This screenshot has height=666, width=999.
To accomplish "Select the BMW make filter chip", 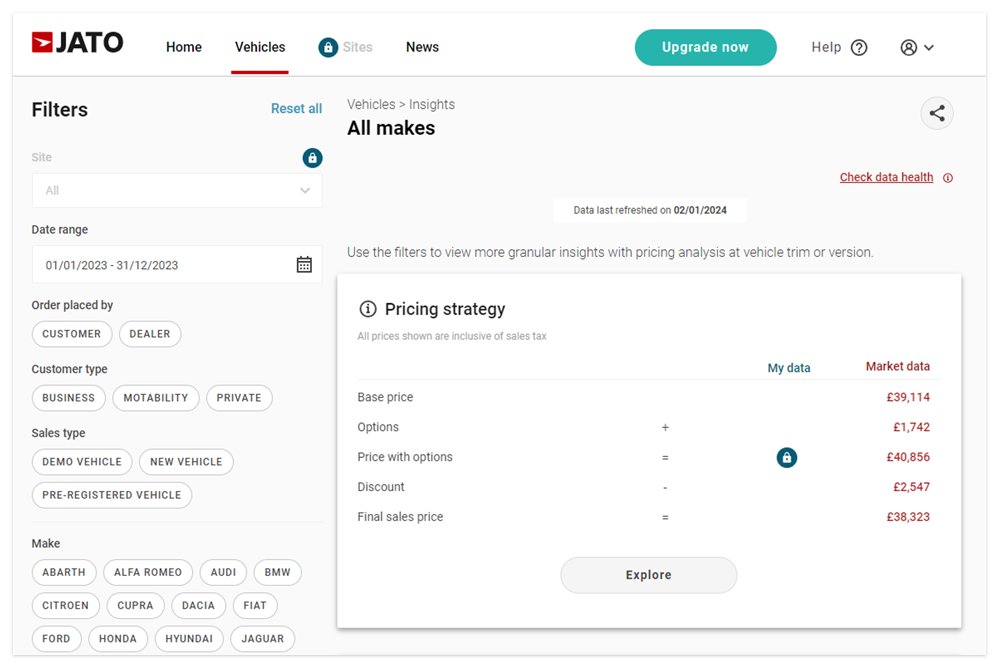I will coord(277,573).
